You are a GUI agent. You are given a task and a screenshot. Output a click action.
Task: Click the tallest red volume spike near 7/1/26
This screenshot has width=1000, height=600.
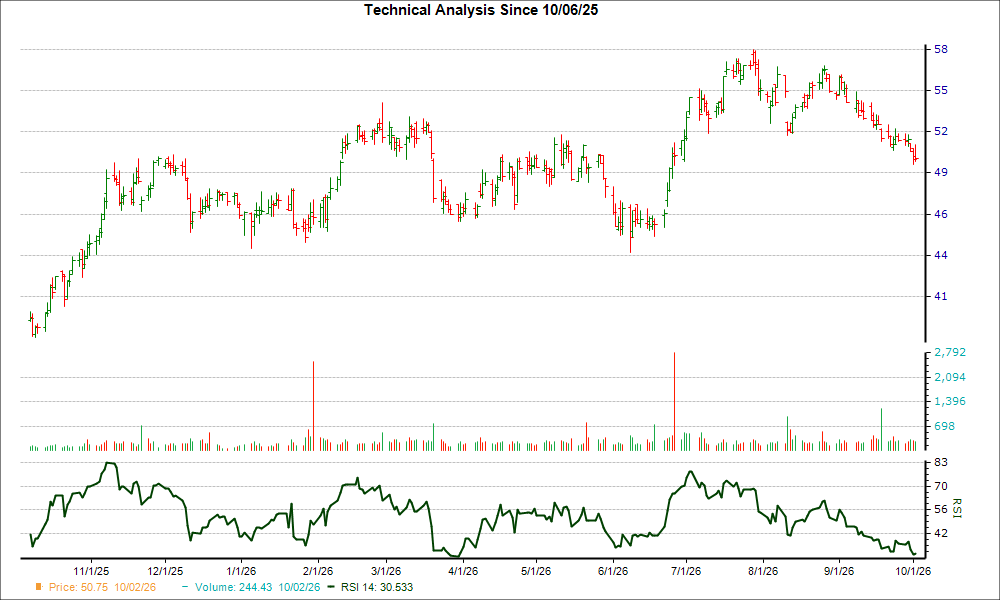[674, 402]
